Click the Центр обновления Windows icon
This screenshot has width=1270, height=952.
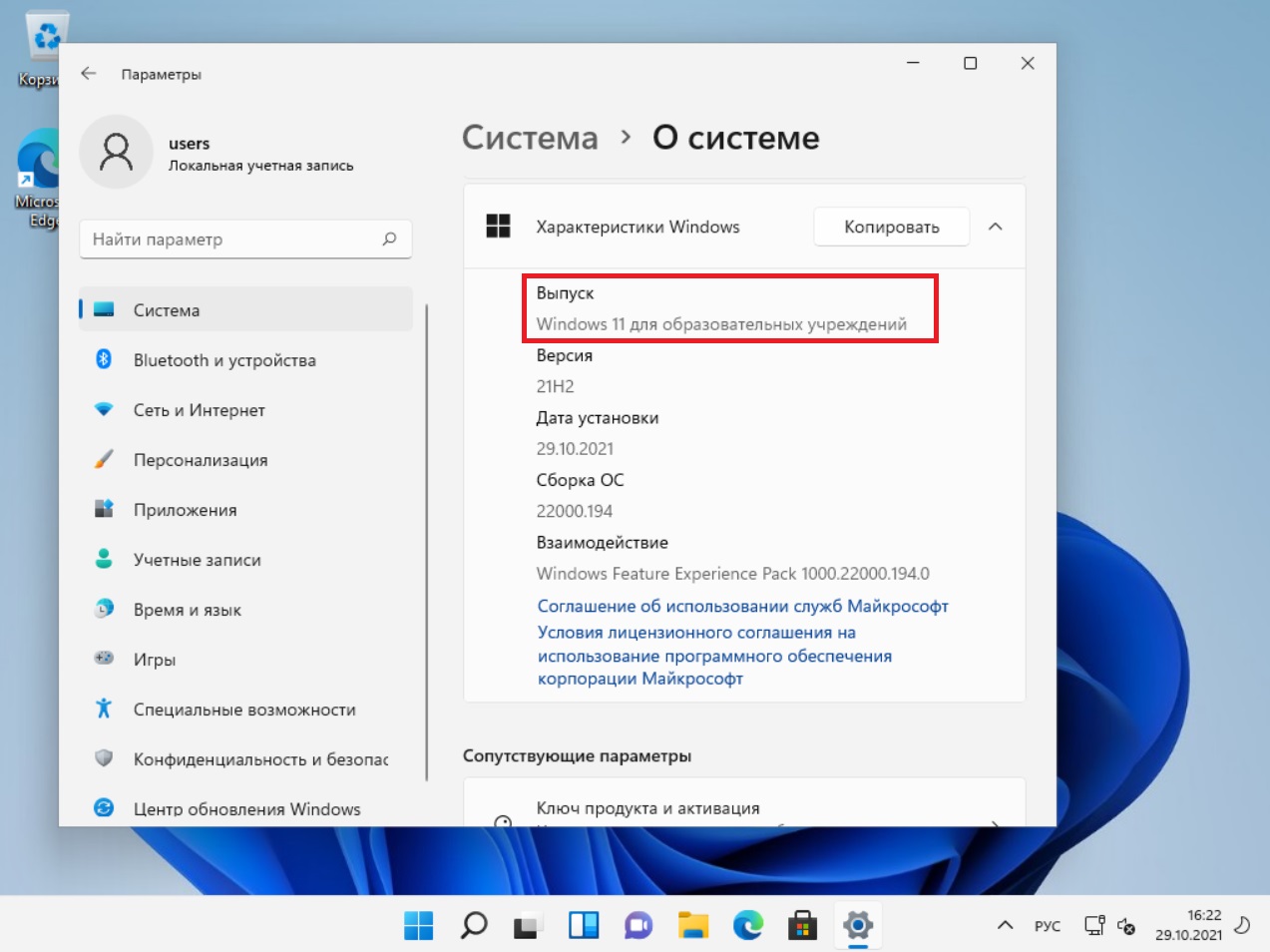[x=104, y=808]
